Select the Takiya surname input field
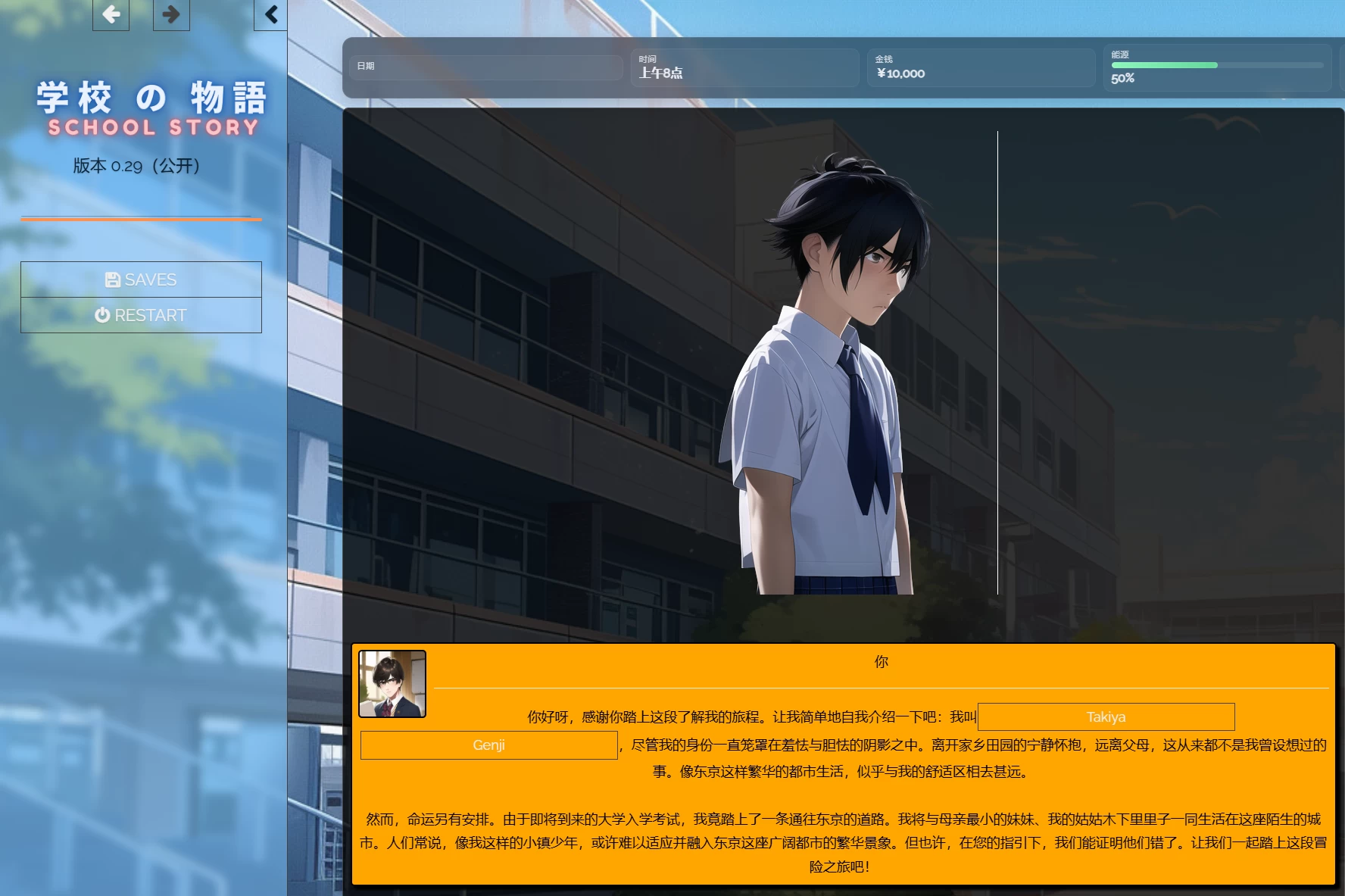Screen dimensions: 1345x896 pyautogui.click(x=1106, y=716)
